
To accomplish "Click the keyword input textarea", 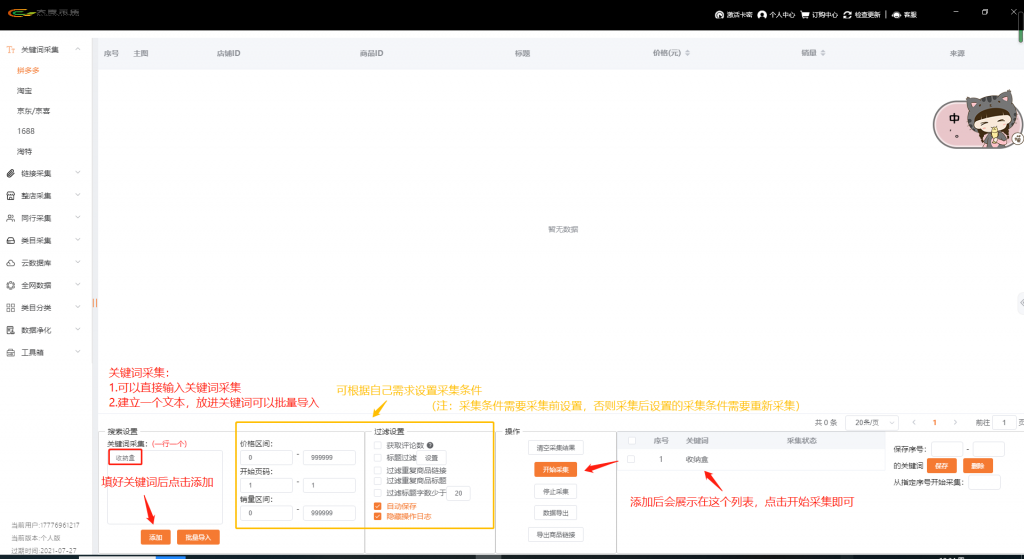I will pyautogui.click(x=165, y=487).
